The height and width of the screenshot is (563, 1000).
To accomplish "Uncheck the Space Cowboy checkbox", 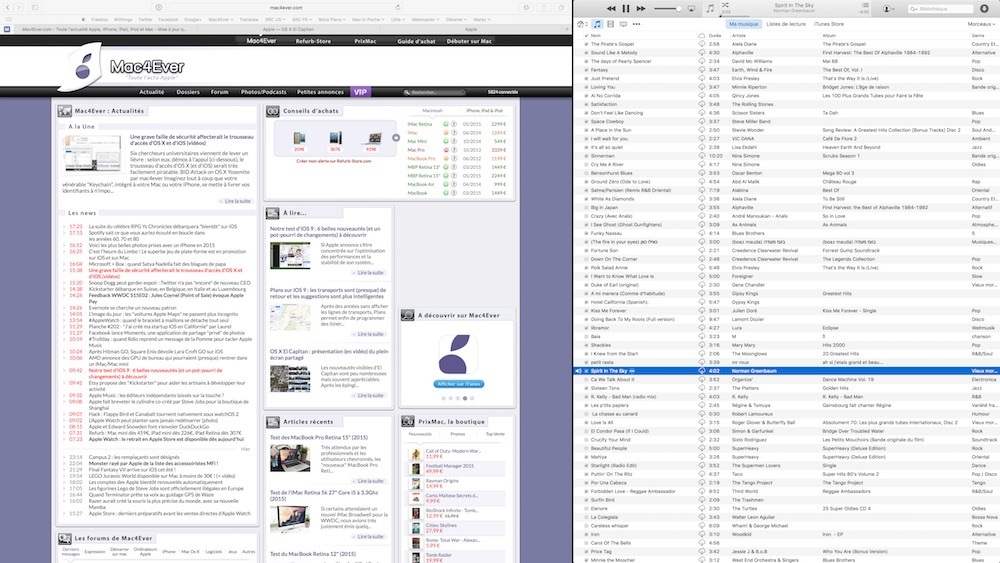I will 587,121.
